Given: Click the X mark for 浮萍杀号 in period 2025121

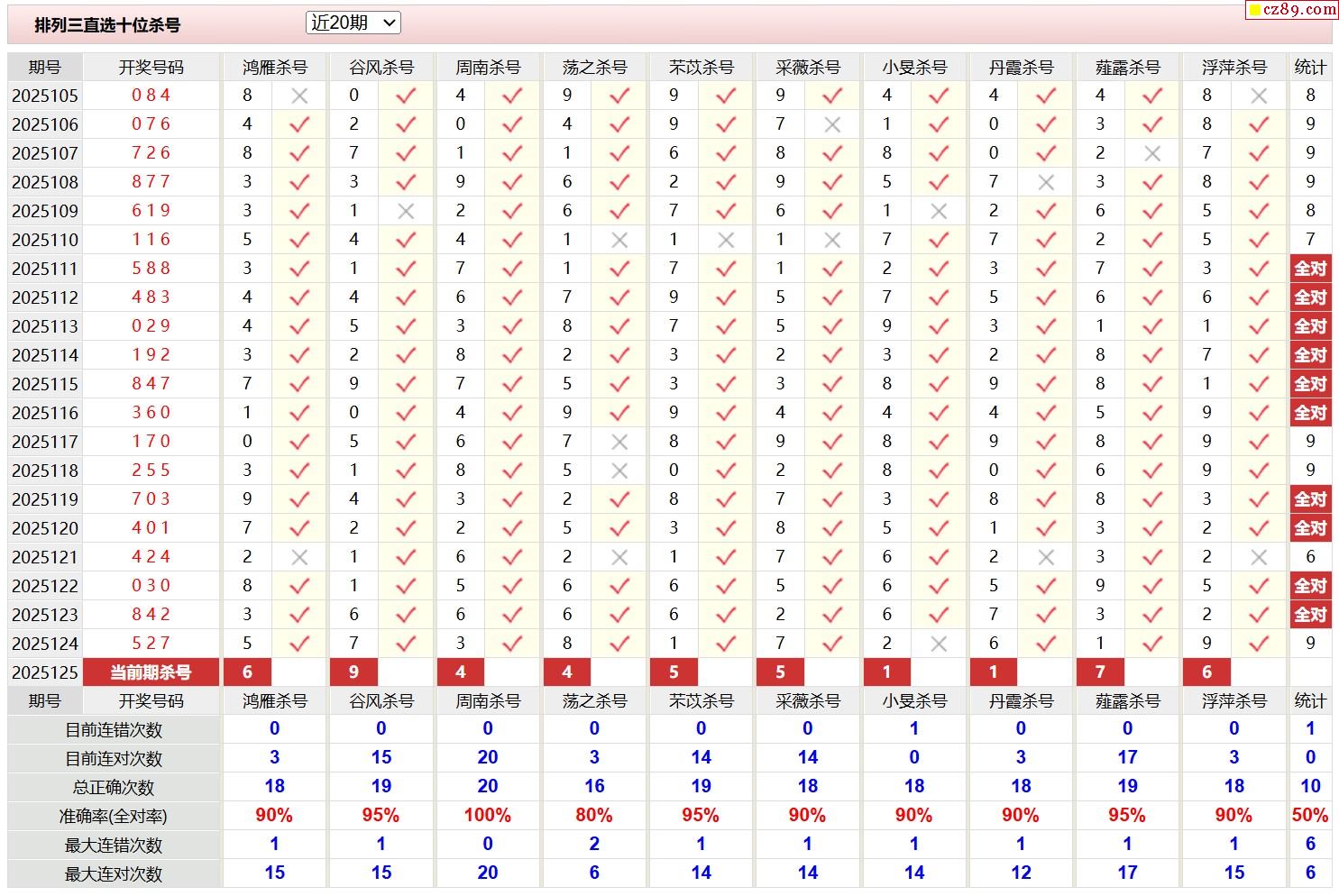Looking at the screenshot, I should click(1259, 557).
